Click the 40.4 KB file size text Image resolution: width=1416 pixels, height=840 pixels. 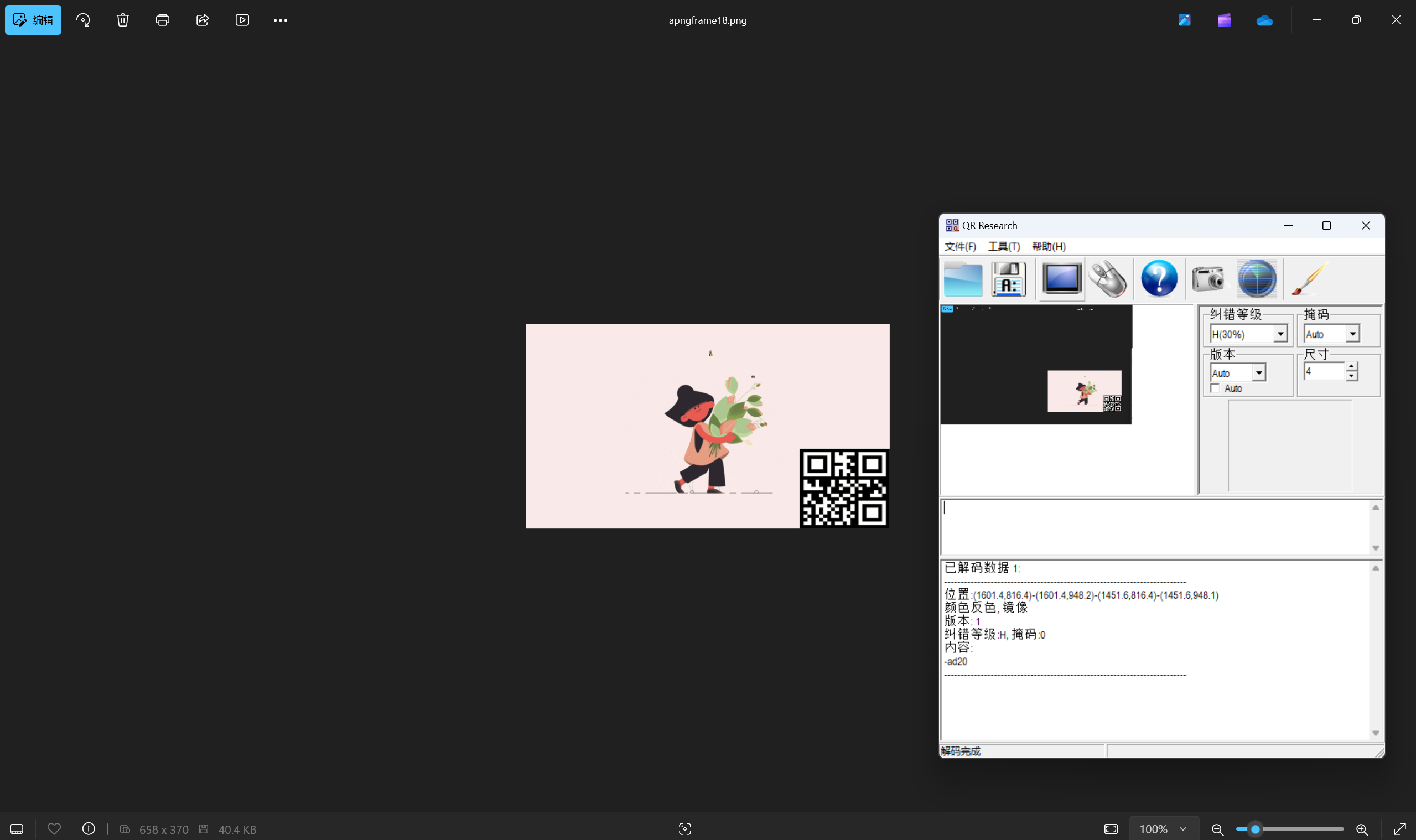[237, 830]
